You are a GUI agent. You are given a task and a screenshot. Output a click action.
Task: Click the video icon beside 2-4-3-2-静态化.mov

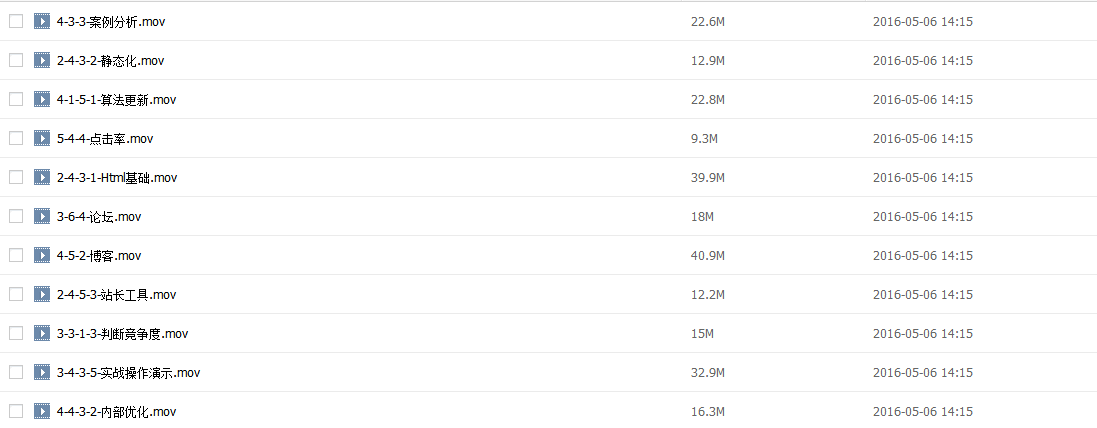pyautogui.click(x=41, y=60)
